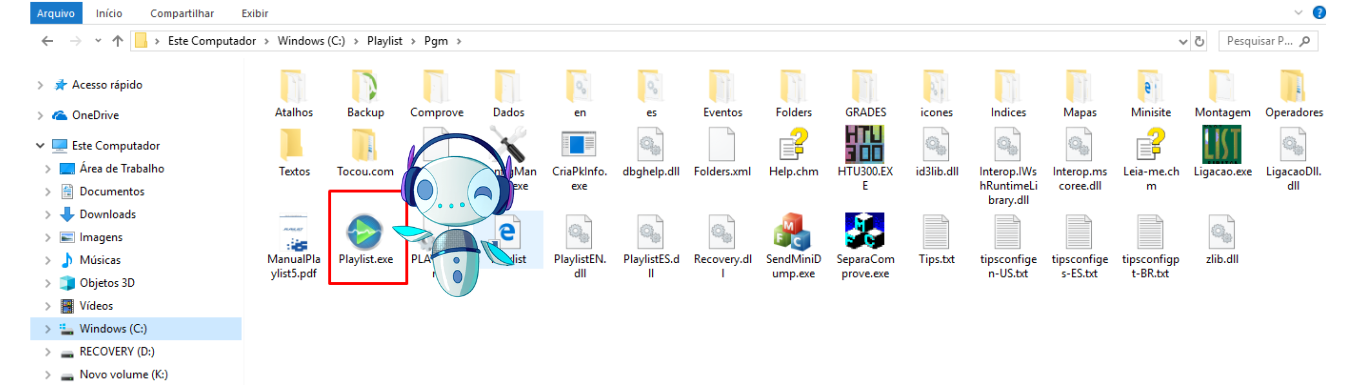Collapse Este Computador tree node

(x=40, y=145)
